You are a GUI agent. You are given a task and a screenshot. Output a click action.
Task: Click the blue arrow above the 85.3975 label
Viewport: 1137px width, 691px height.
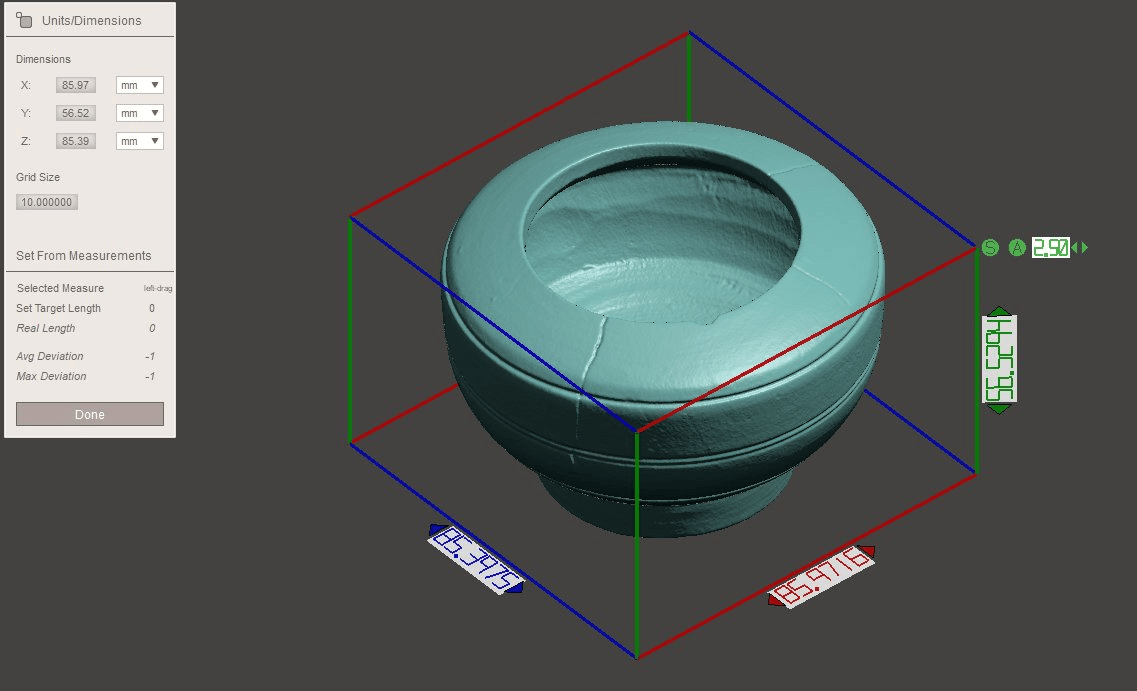[x=437, y=529]
